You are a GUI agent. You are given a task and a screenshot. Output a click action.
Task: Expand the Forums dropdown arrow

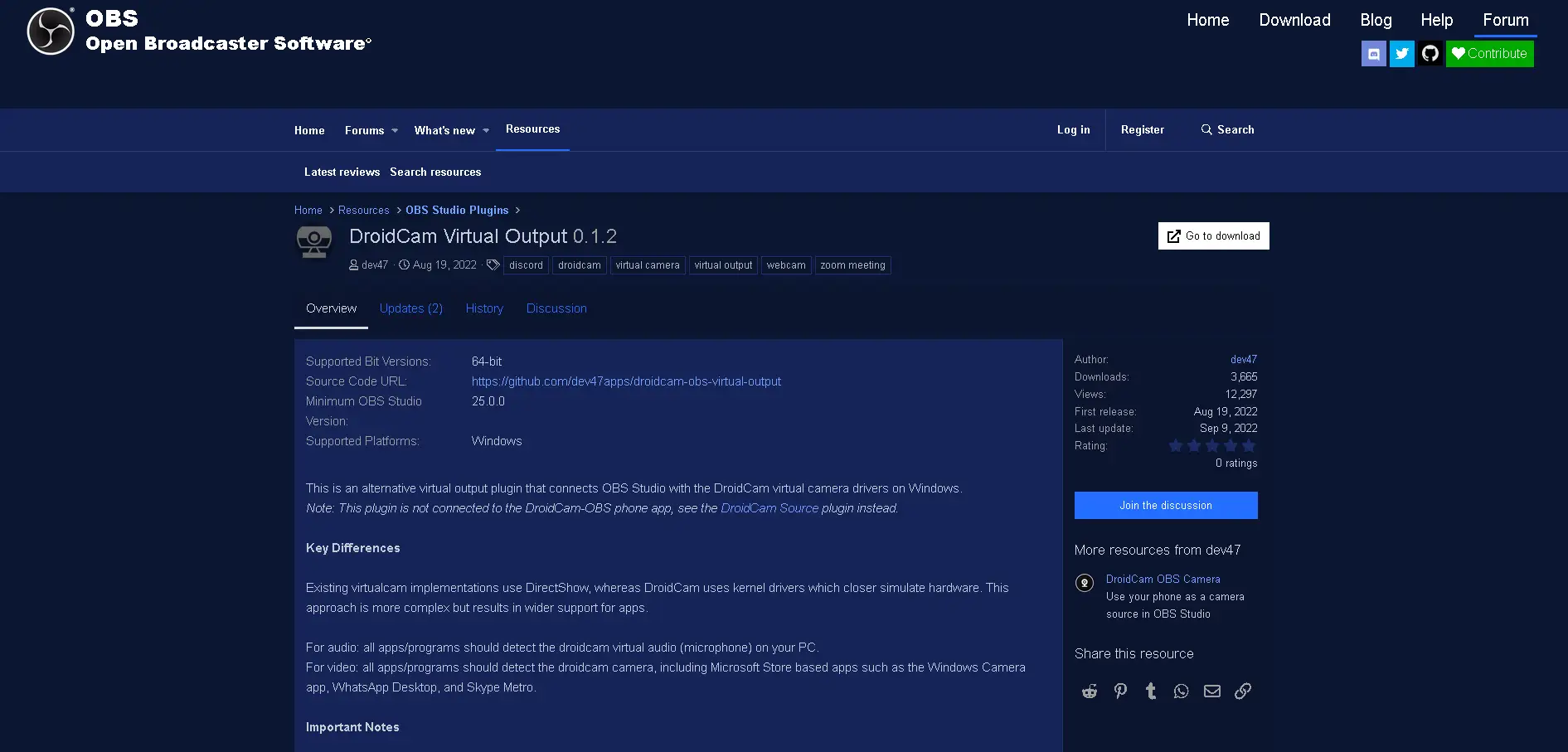point(395,131)
